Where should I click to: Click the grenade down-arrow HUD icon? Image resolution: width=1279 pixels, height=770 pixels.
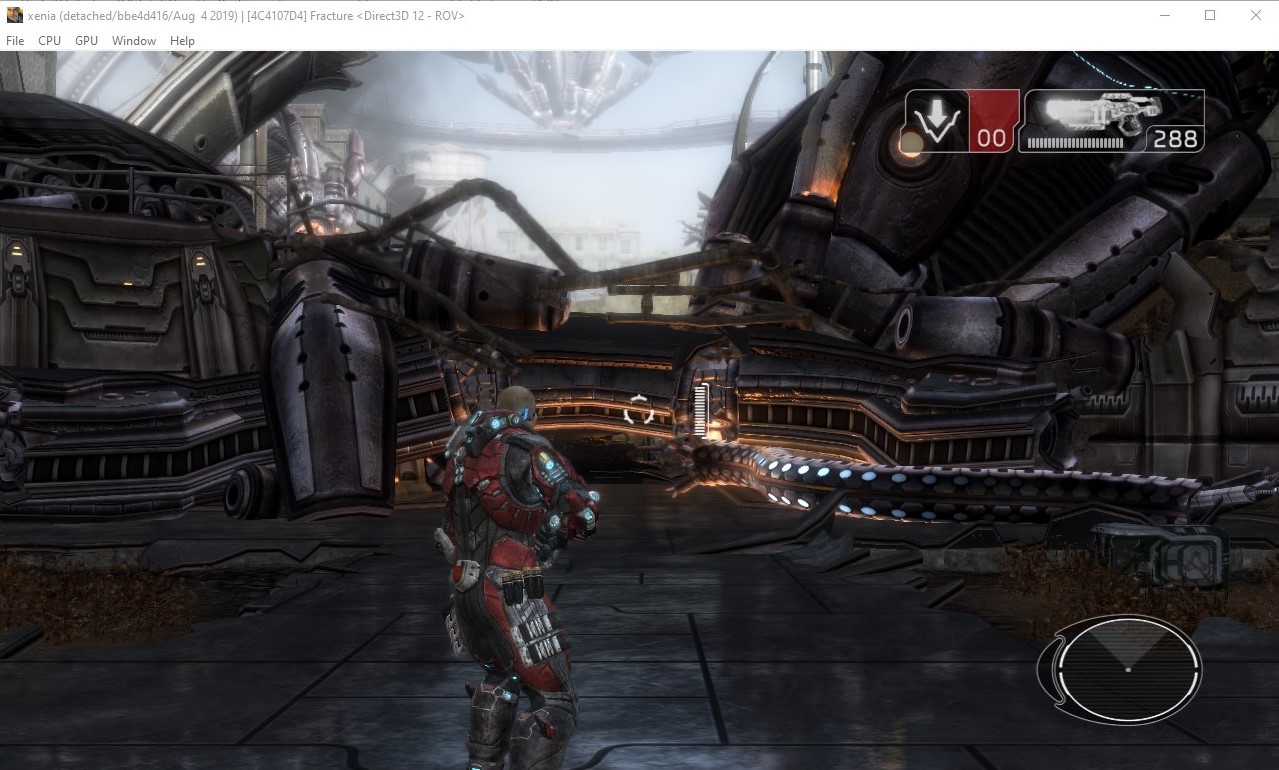937,122
